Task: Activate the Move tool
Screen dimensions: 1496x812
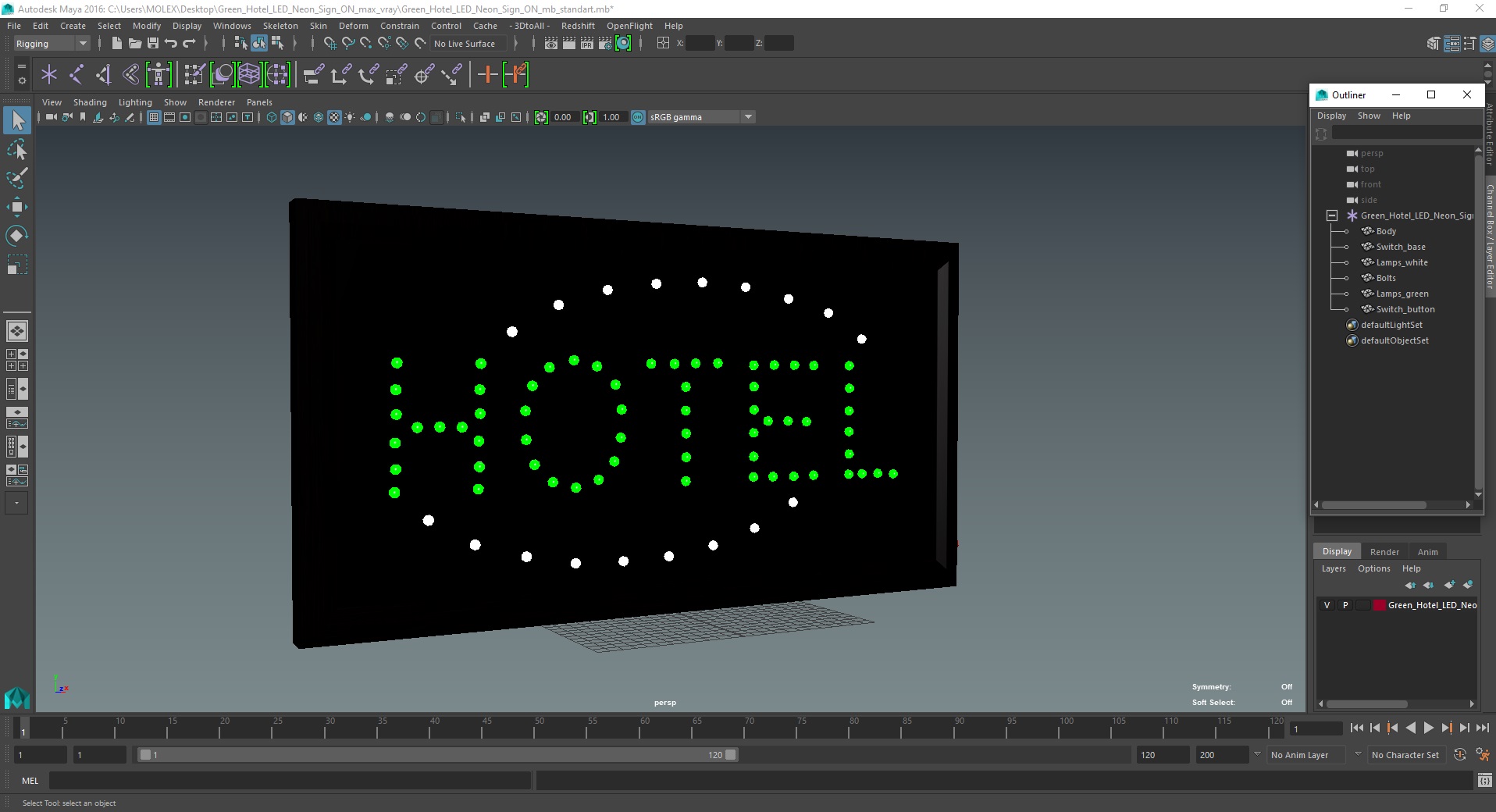Action: click(17, 207)
